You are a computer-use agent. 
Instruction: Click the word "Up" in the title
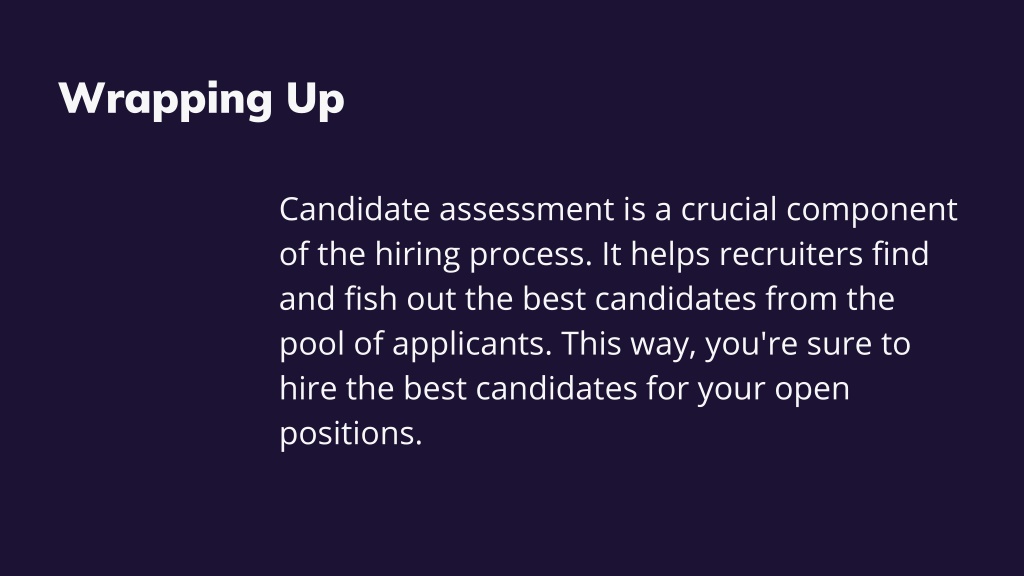click(315, 99)
